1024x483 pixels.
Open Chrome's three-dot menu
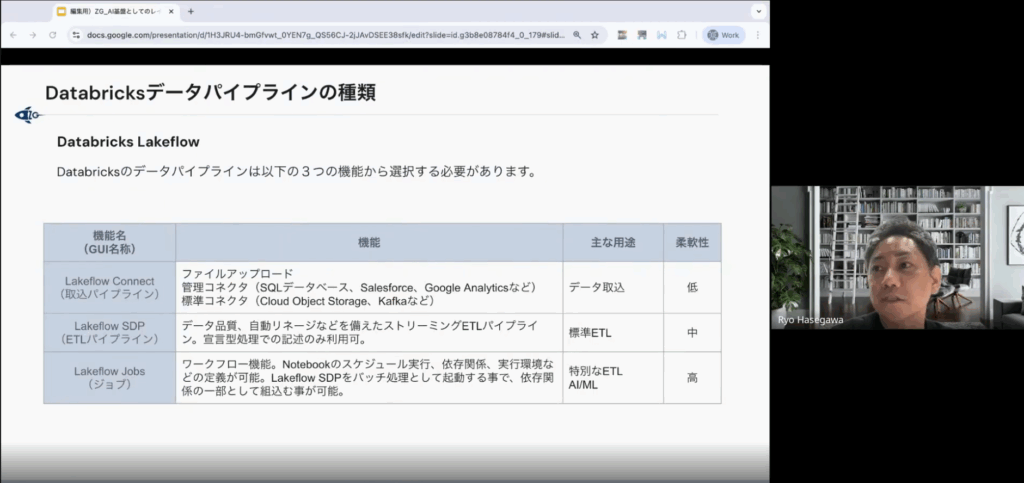(757, 34)
